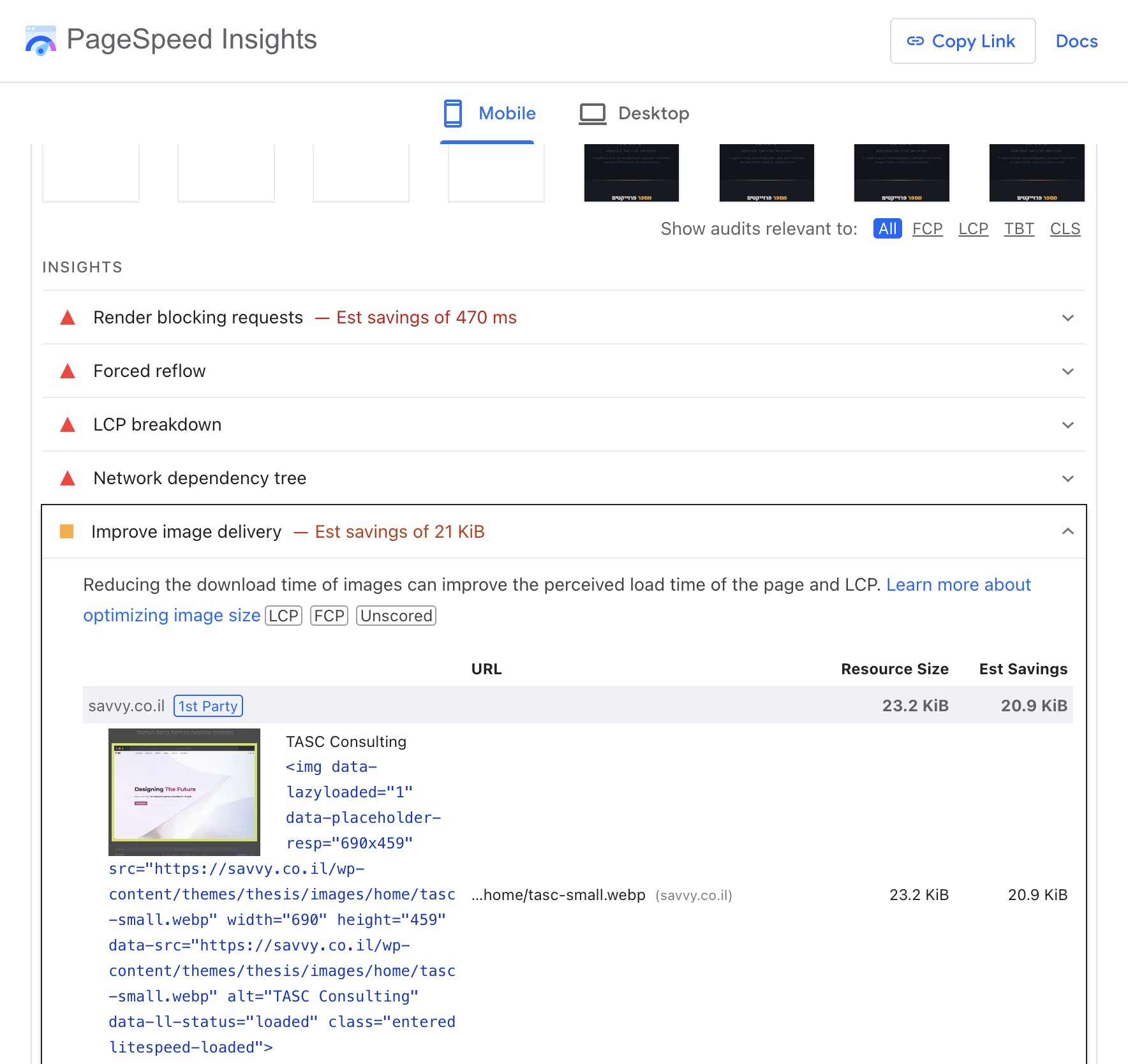Viewport: 1128px width, 1064px height.
Task: Click the Mobile phone icon
Action: (x=452, y=114)
